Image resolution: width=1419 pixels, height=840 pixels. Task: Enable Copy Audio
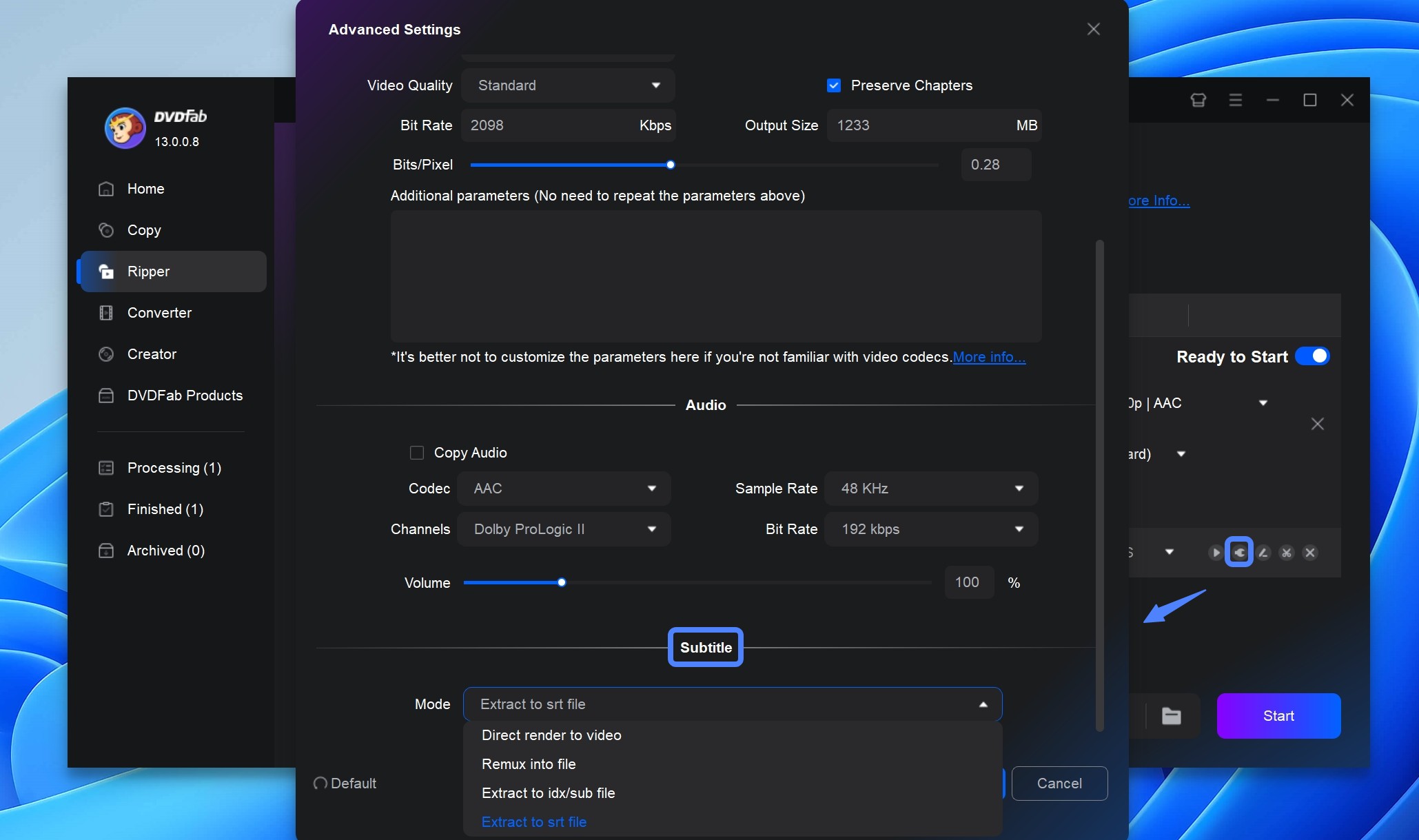(x=417, y=453)
